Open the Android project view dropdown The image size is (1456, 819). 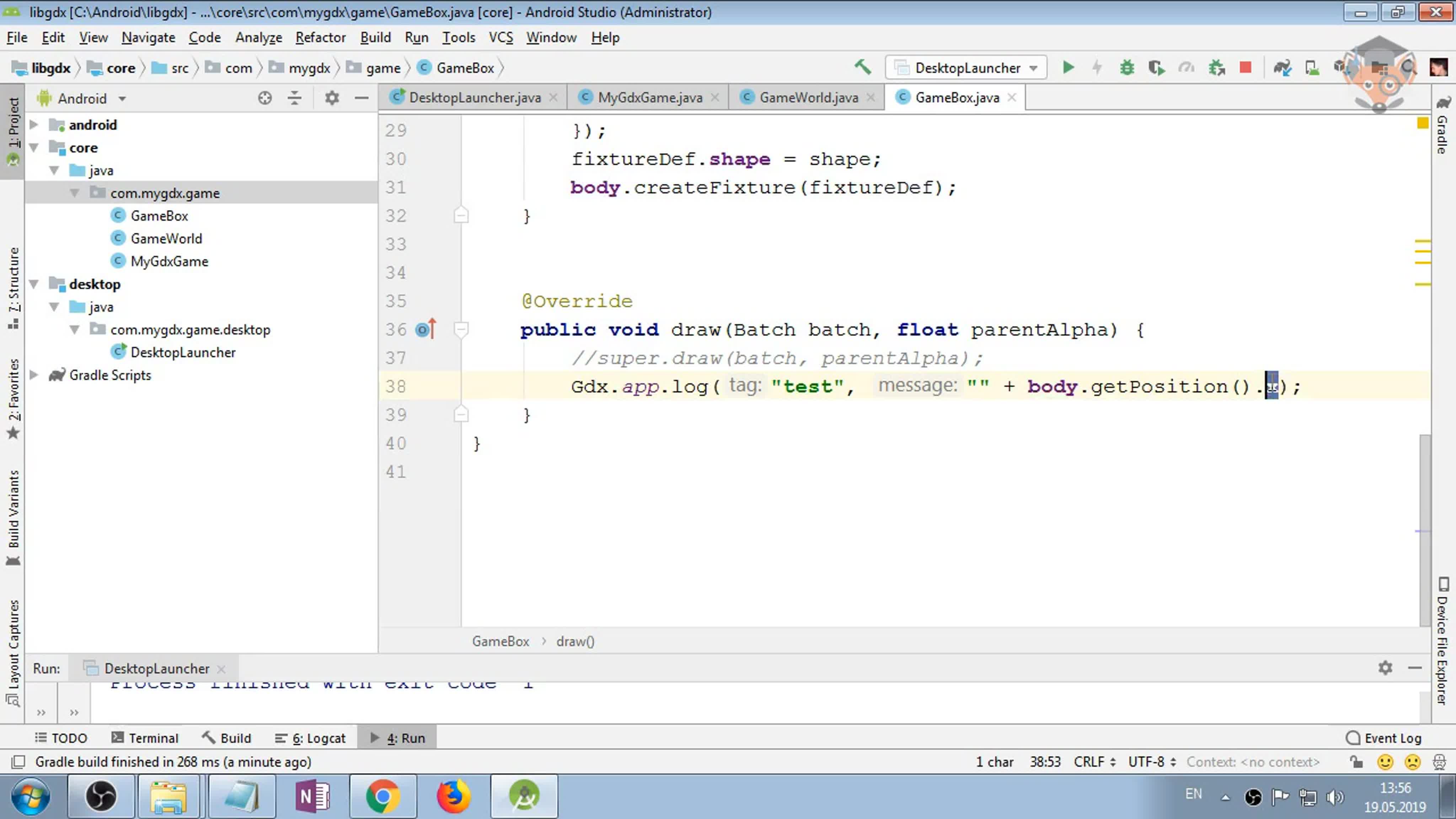point(82,98)
